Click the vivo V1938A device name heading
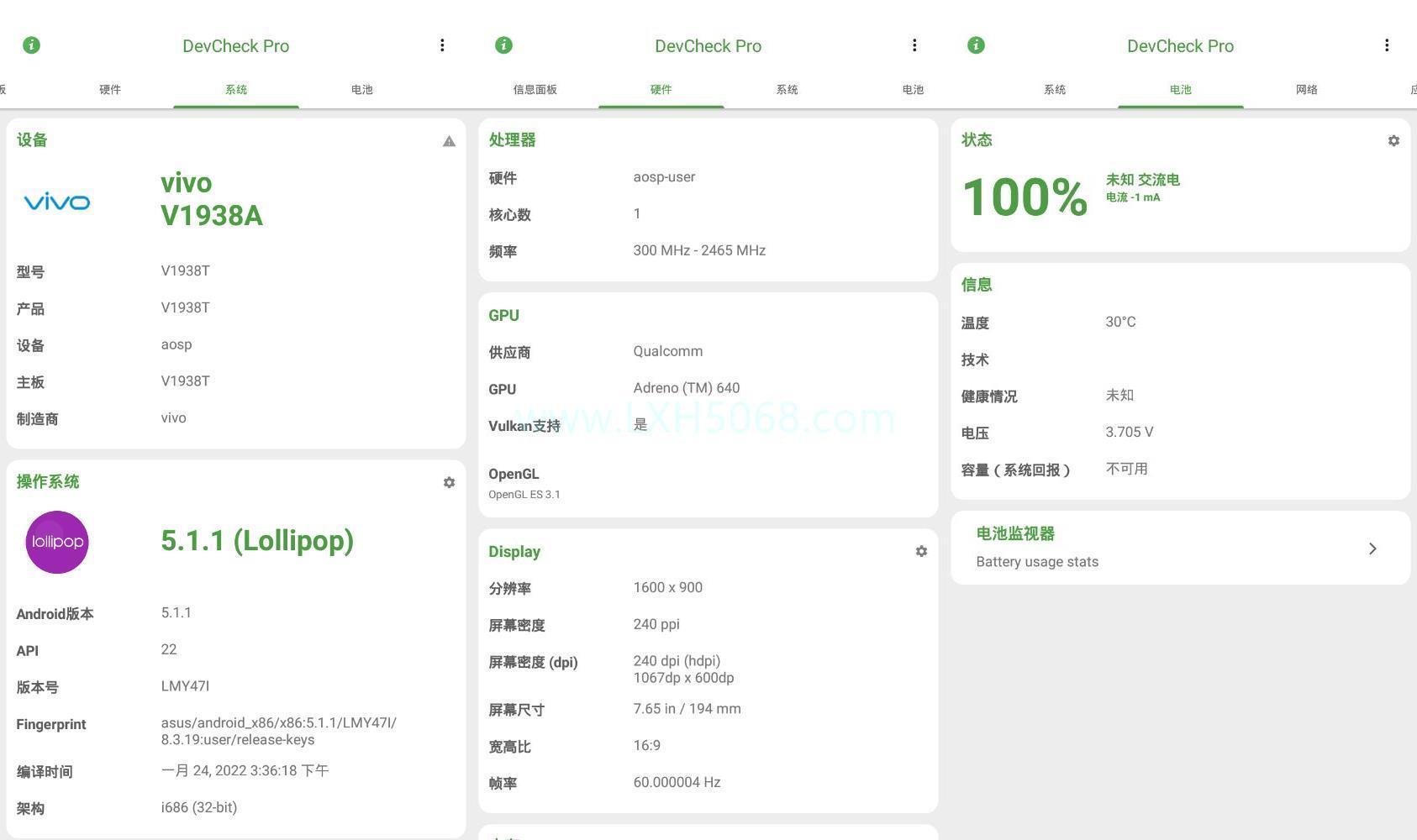 212,199
